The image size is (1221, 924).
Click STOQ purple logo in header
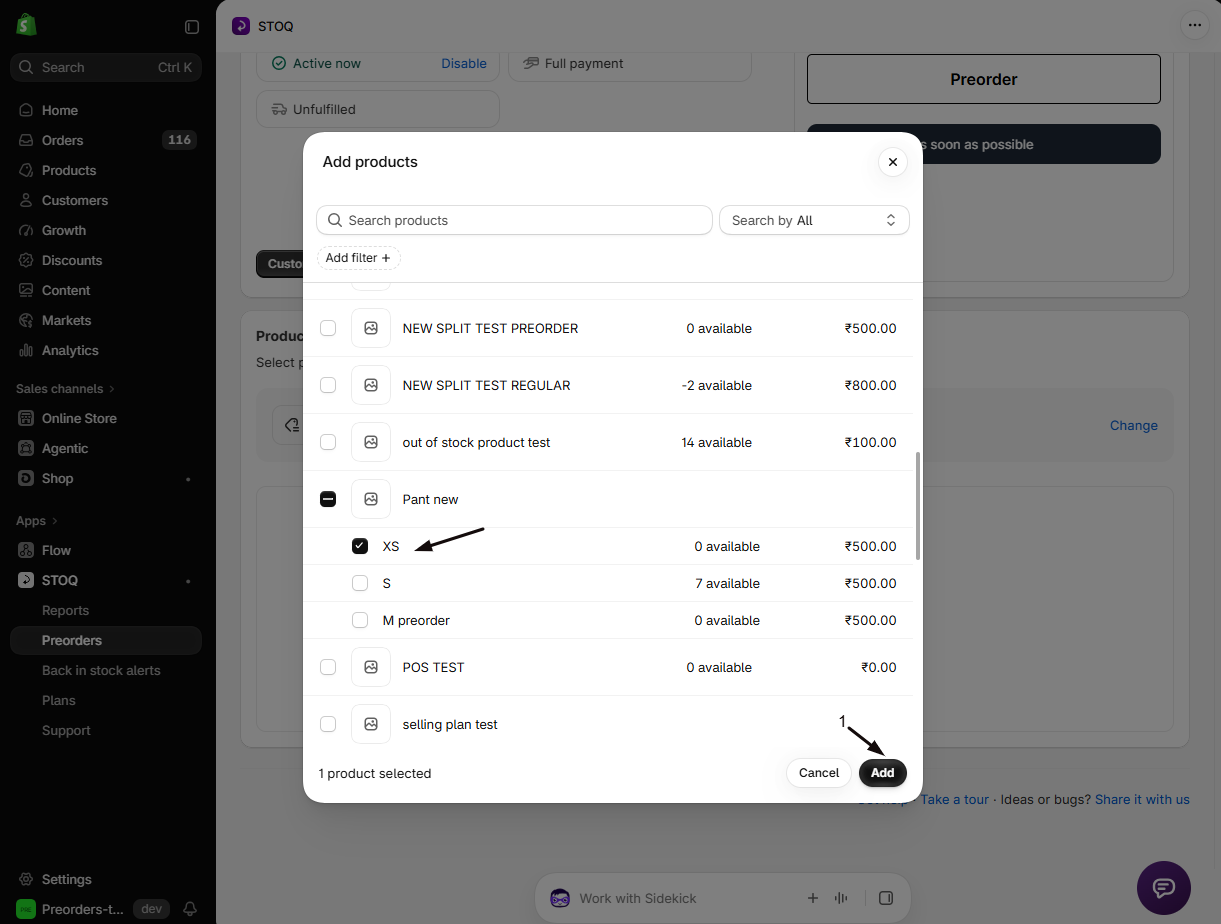click(241, 26)
